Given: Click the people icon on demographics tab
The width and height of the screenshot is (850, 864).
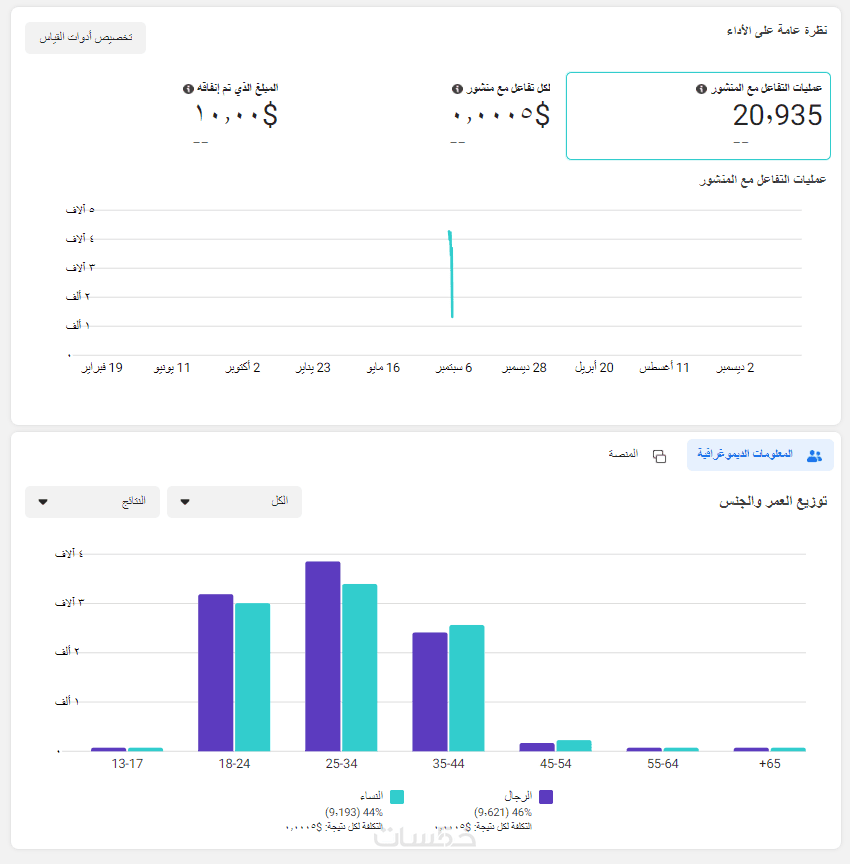Looking at the screenshot, I should 814,456.
